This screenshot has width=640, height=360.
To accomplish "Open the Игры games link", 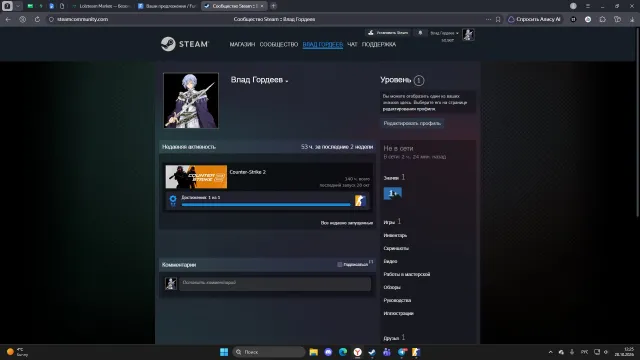I will [x=389, y=222].
